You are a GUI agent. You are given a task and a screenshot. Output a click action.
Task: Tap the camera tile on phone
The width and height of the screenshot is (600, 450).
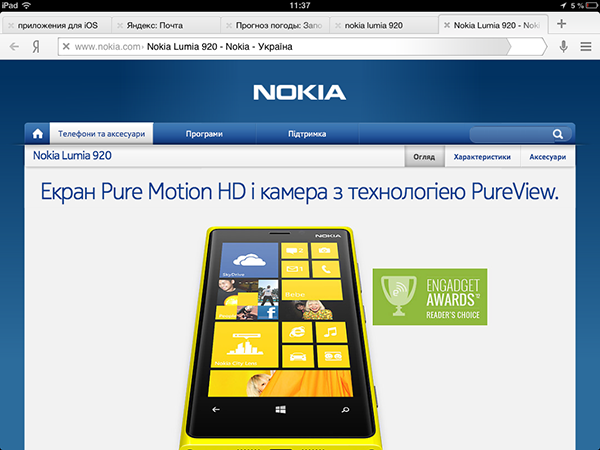click(324, 251)
